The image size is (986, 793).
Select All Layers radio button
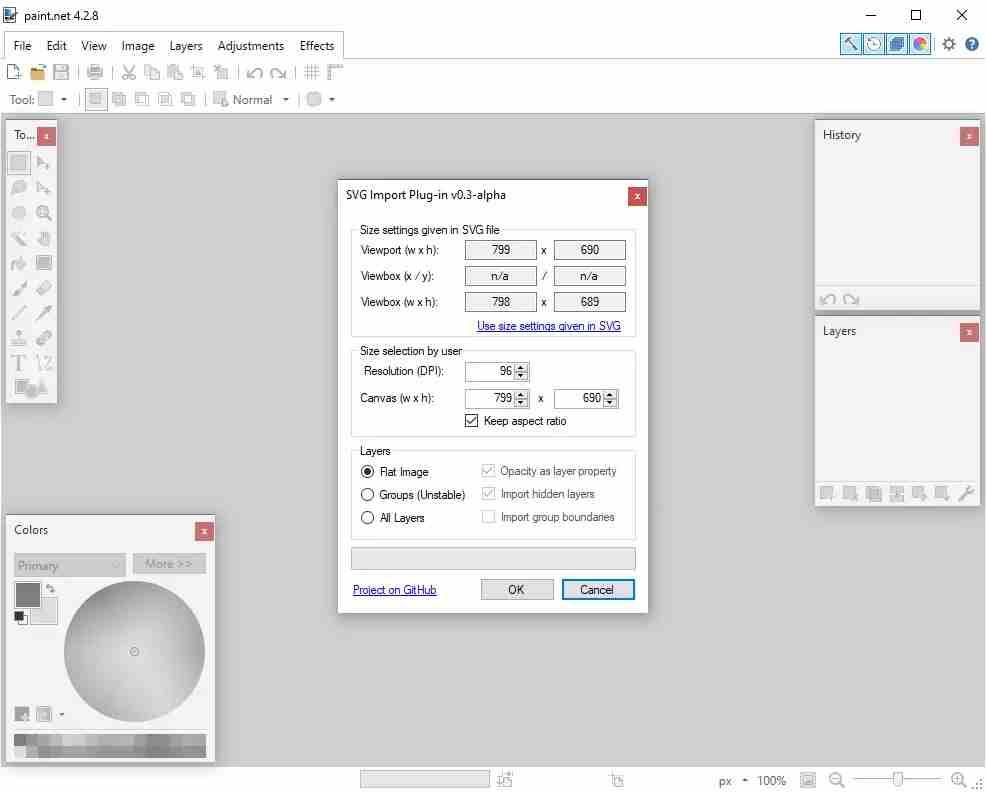coord(367,518)
